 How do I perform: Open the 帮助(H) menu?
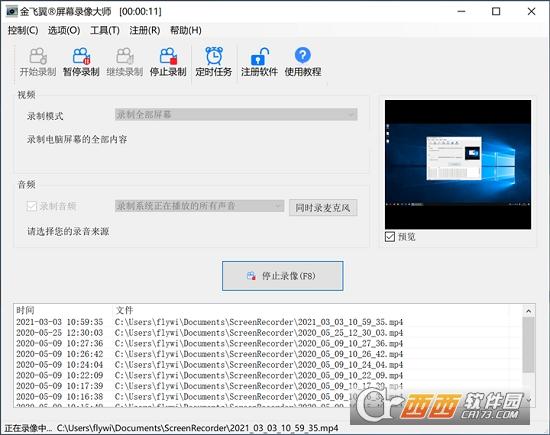tap(186, 31)
